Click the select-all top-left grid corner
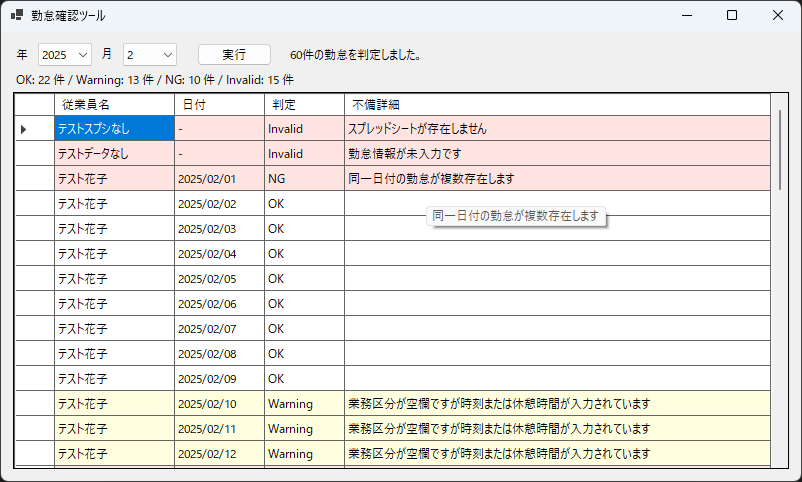The width and height of the screenshot is (802, 482). click(x=35, y=104)
